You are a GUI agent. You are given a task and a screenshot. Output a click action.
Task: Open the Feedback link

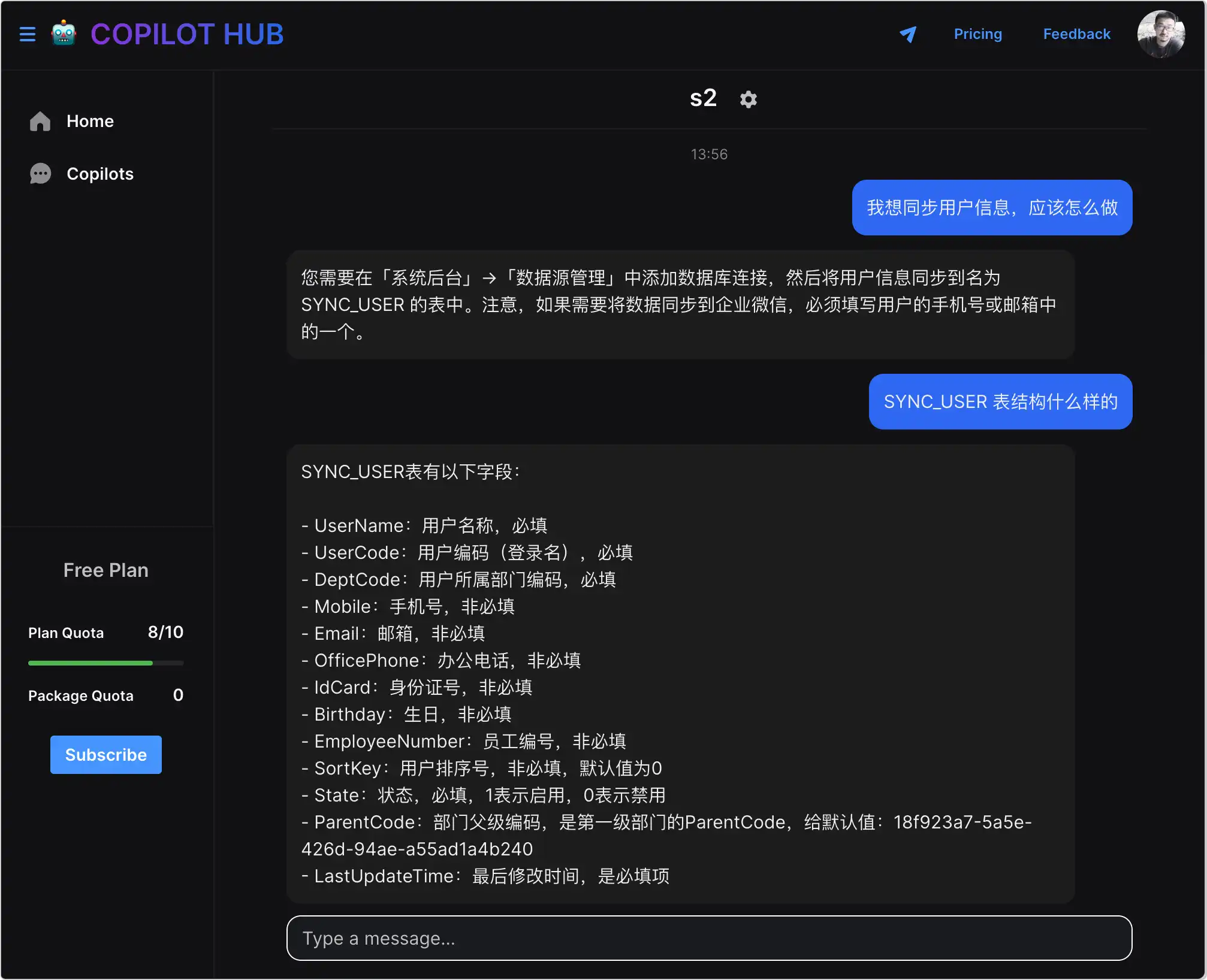(1076, 34)
